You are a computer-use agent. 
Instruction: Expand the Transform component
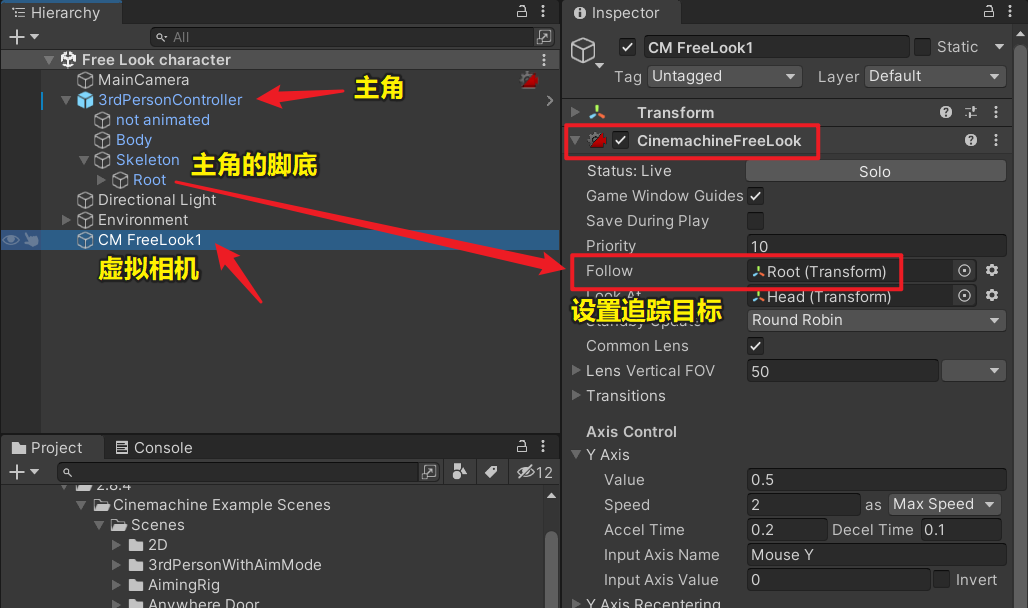coord(576,112)
